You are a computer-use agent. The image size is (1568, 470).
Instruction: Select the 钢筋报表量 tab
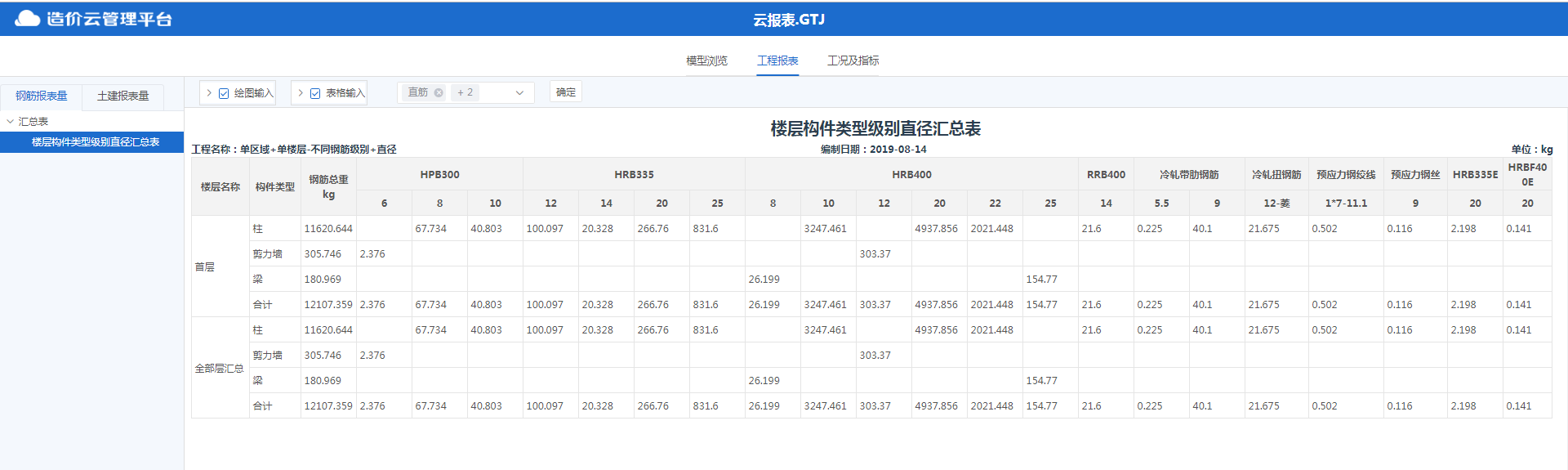pos(42,96)
